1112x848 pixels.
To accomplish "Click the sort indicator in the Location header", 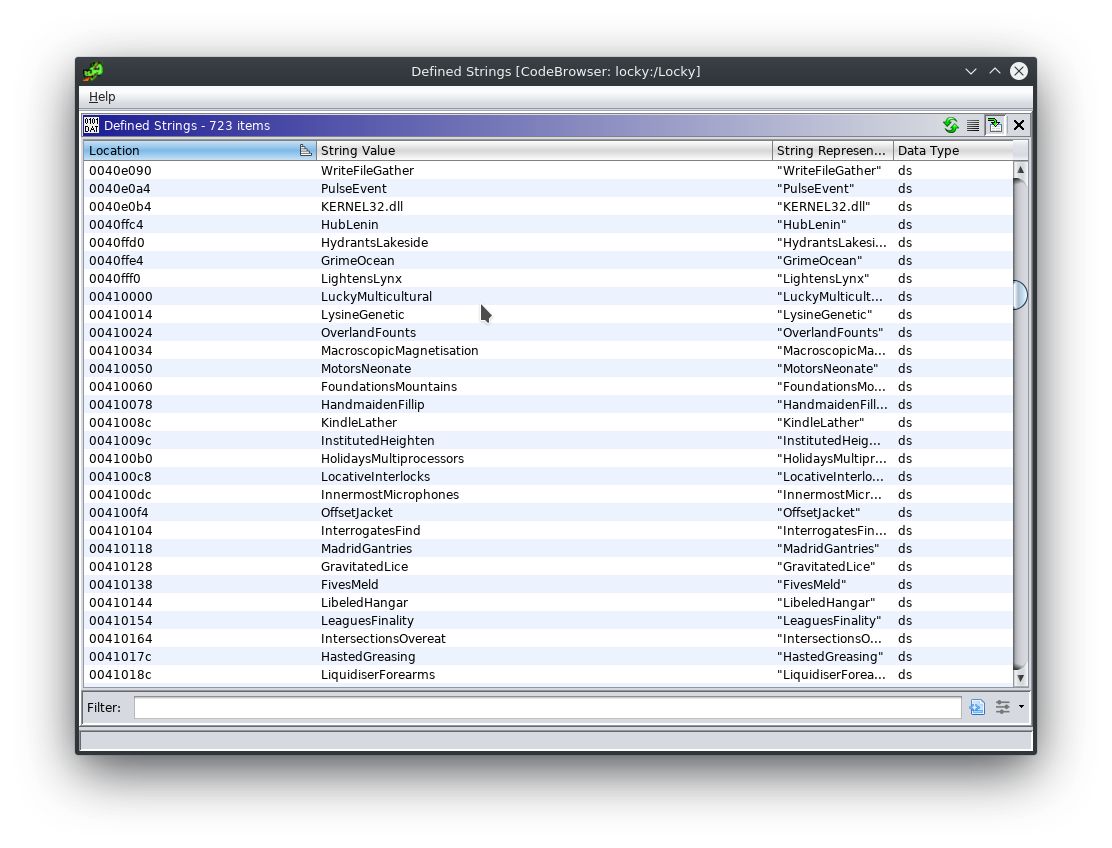I will [306, 150].
